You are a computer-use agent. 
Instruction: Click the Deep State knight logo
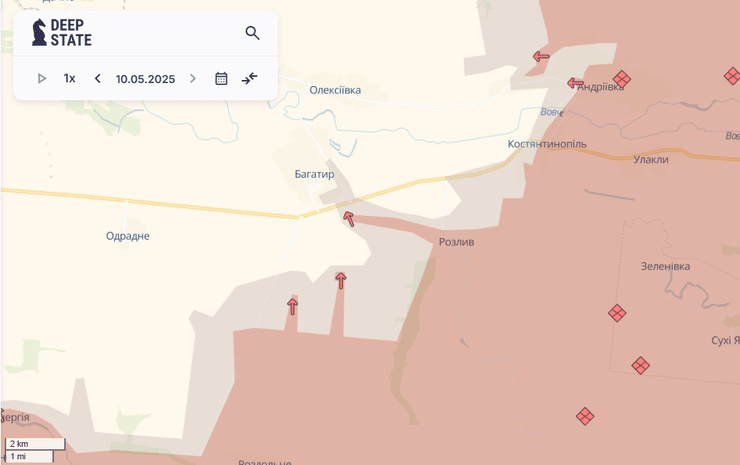tap(40, 33)
